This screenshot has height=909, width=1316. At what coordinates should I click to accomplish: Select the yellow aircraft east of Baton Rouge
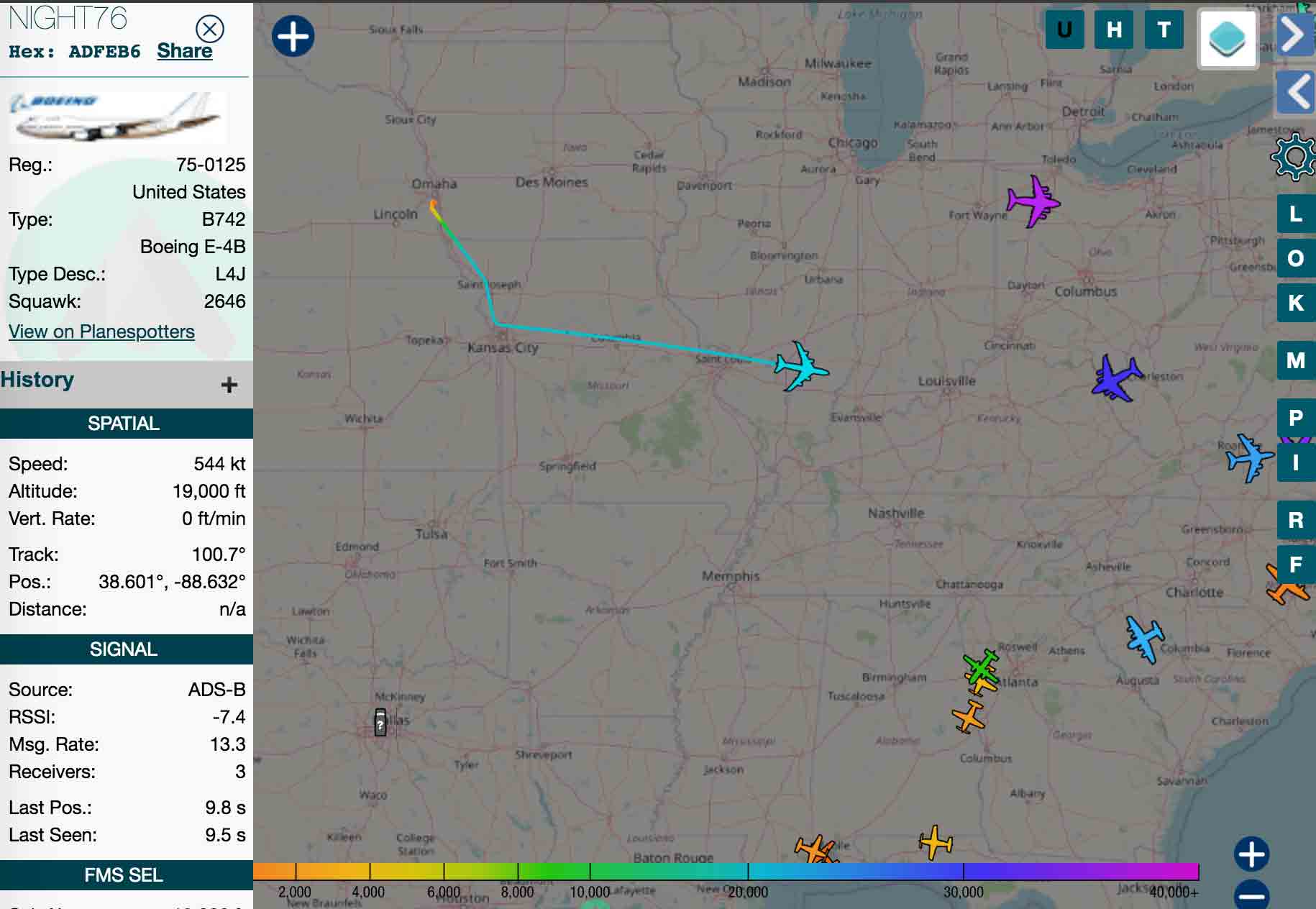pos(936,842)
